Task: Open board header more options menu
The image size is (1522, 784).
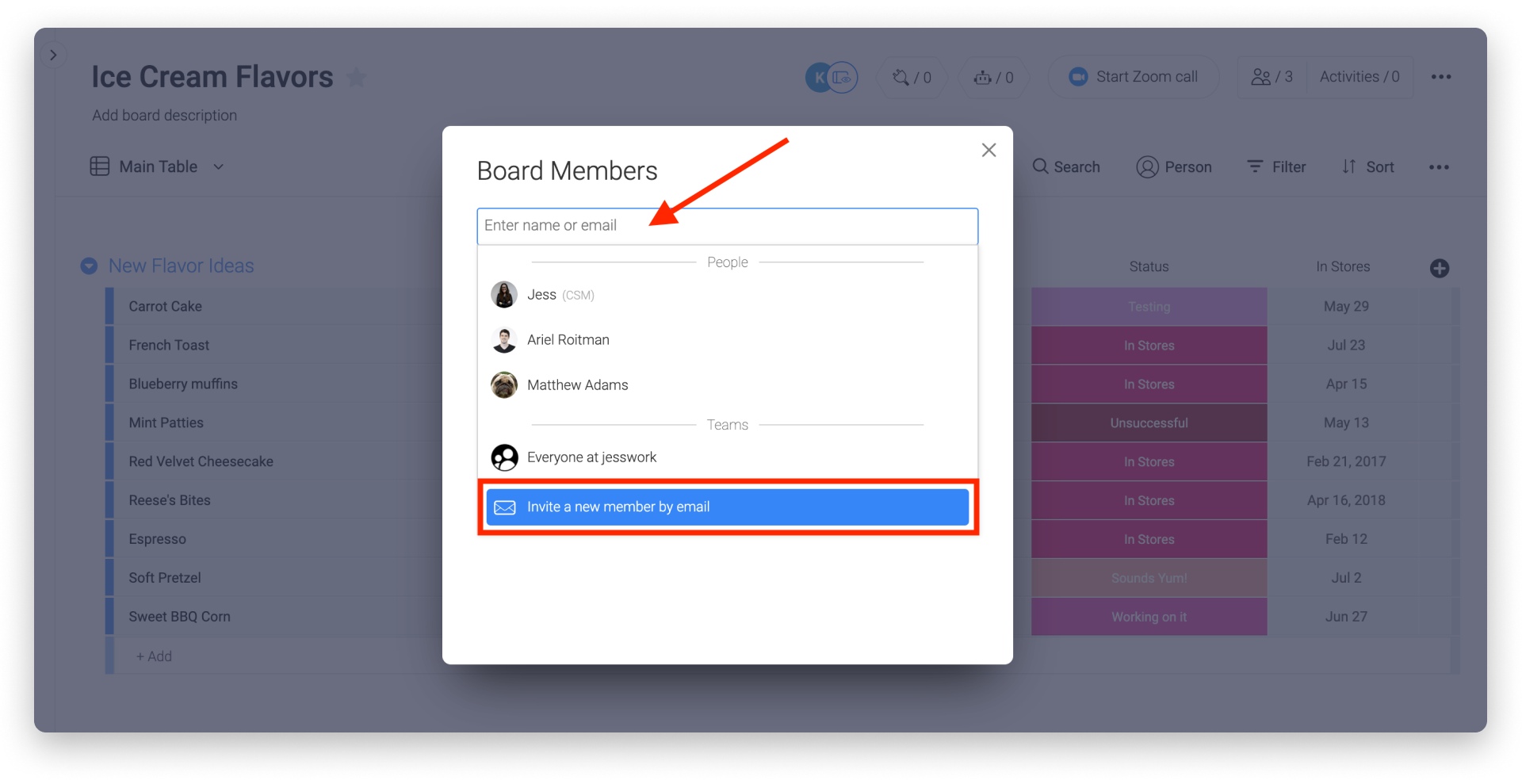Action: (x=1440, y=78)
